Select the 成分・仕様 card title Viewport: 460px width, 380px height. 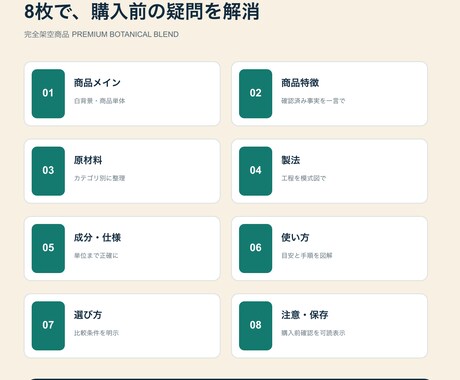click(97, 237)
